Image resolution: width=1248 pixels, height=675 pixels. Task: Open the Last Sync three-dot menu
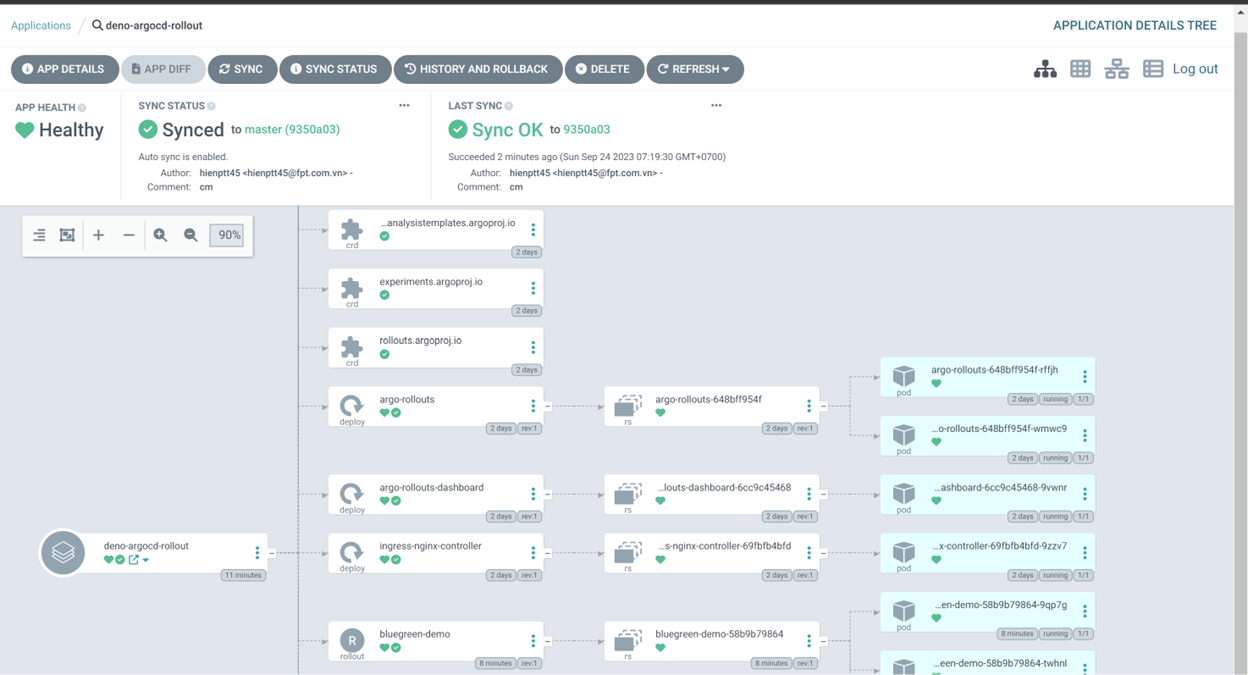[x=716, y=105]
